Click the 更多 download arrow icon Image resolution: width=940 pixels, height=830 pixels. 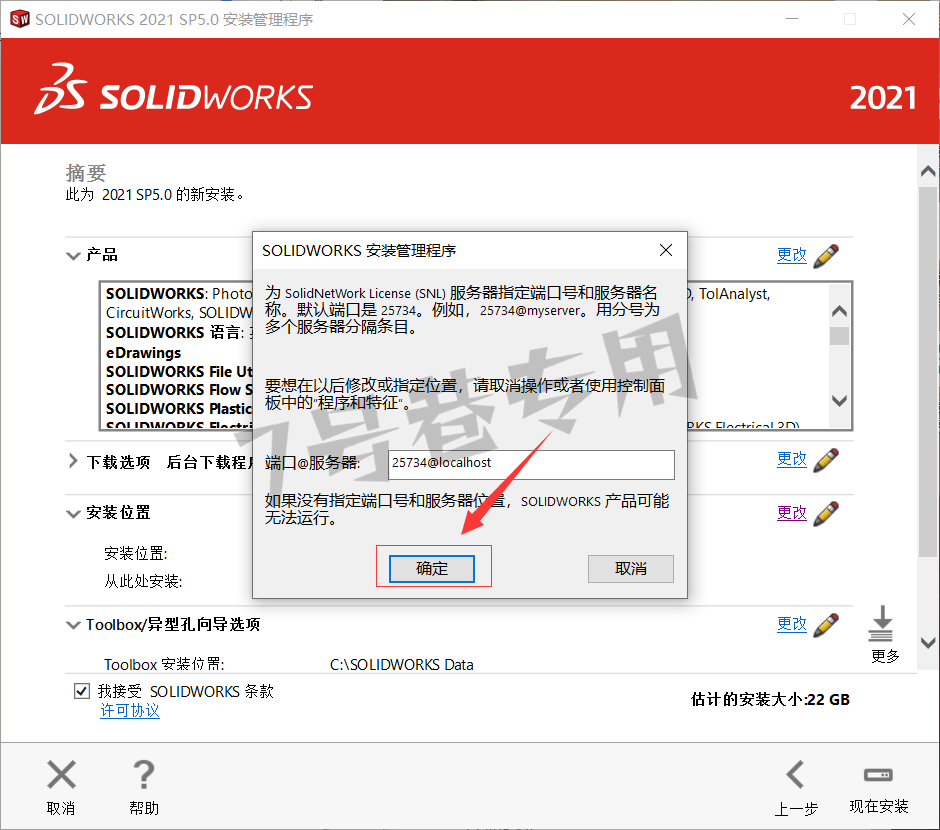point(881,623)
